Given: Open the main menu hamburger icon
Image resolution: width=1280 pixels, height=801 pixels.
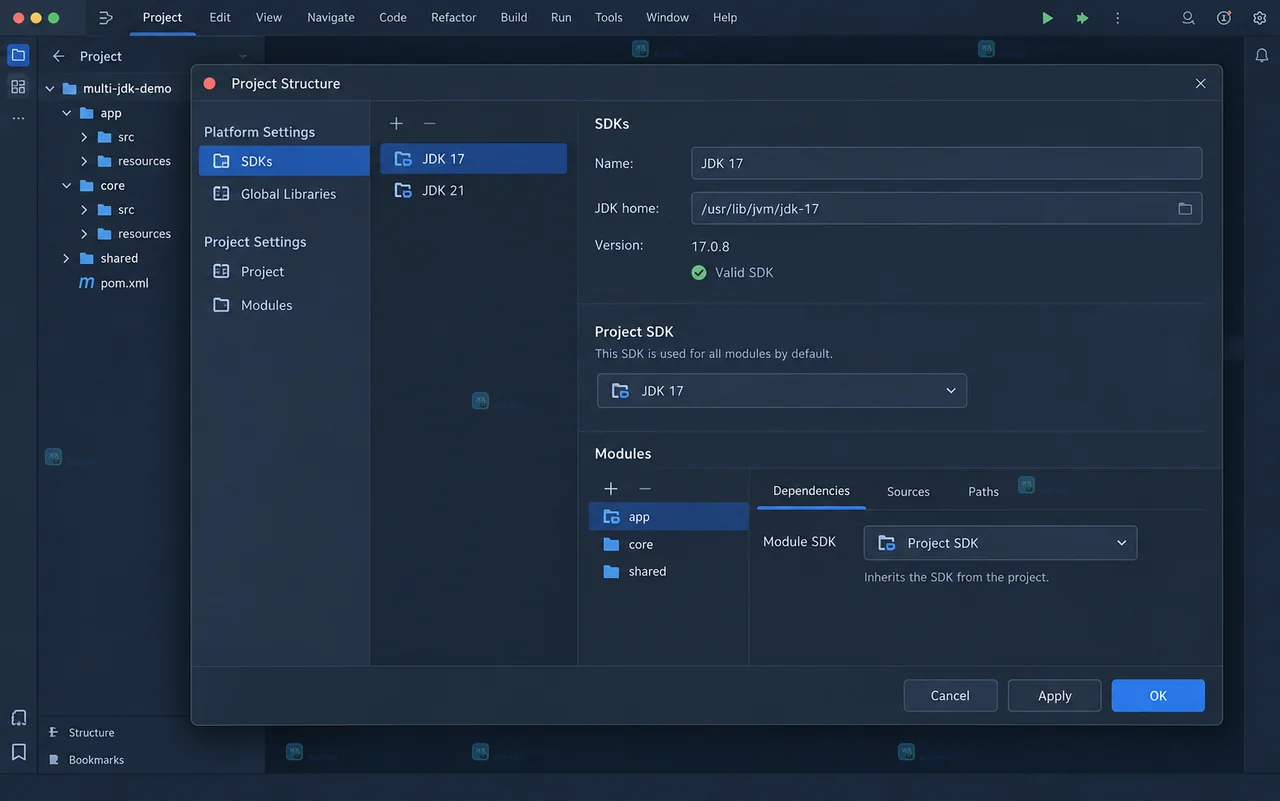Looking at the screenshot, I should pos(106,18).
